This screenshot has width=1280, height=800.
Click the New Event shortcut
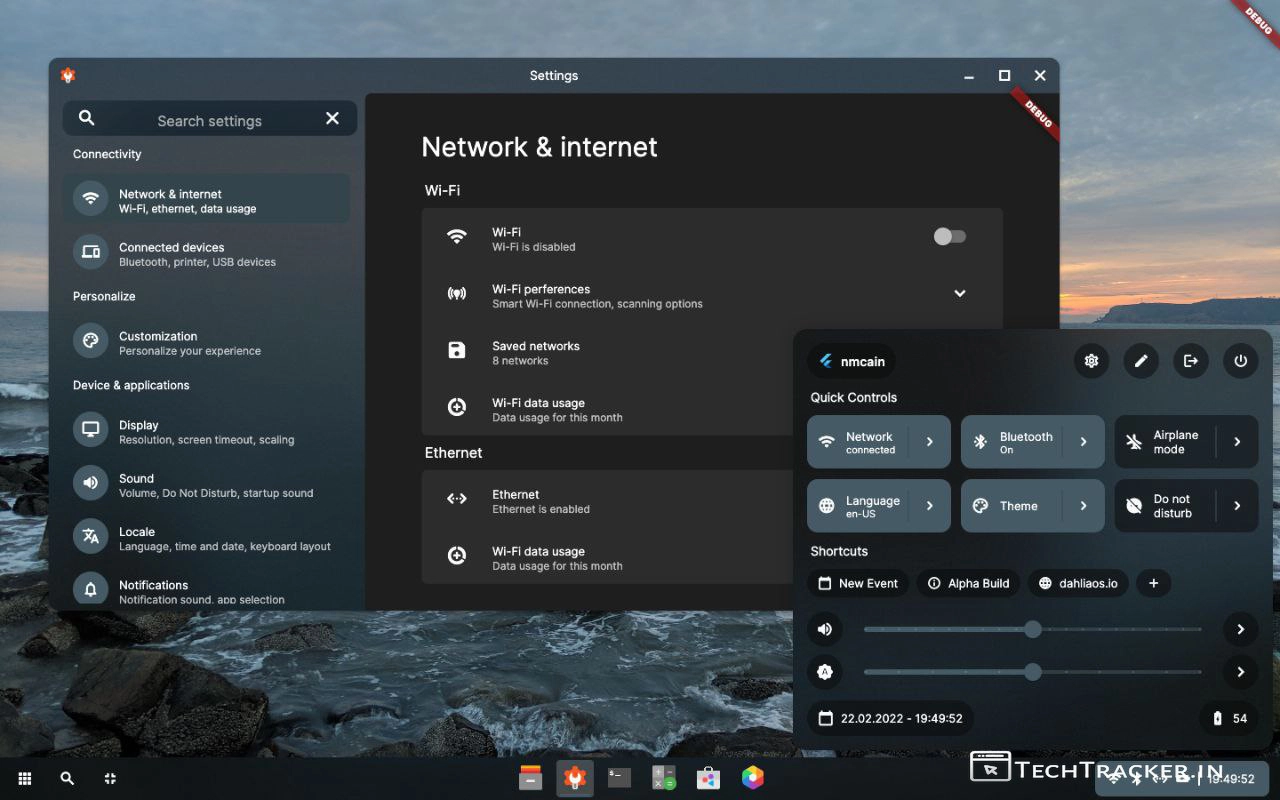[858, 583]
